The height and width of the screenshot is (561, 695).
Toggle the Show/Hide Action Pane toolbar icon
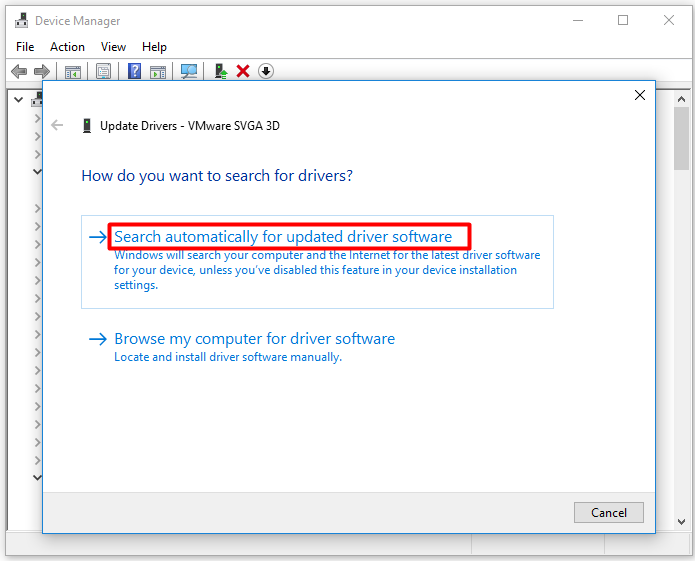tap(158, 71)
